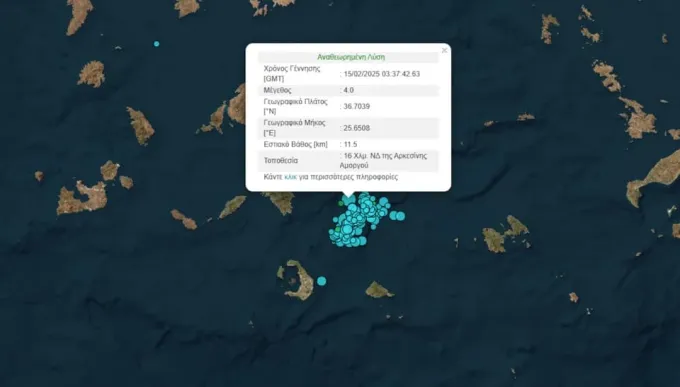The height and width of the screenshot is (387, 680).
Task: Click the Sifnos island on the map
Action: [x=141, y=125]
